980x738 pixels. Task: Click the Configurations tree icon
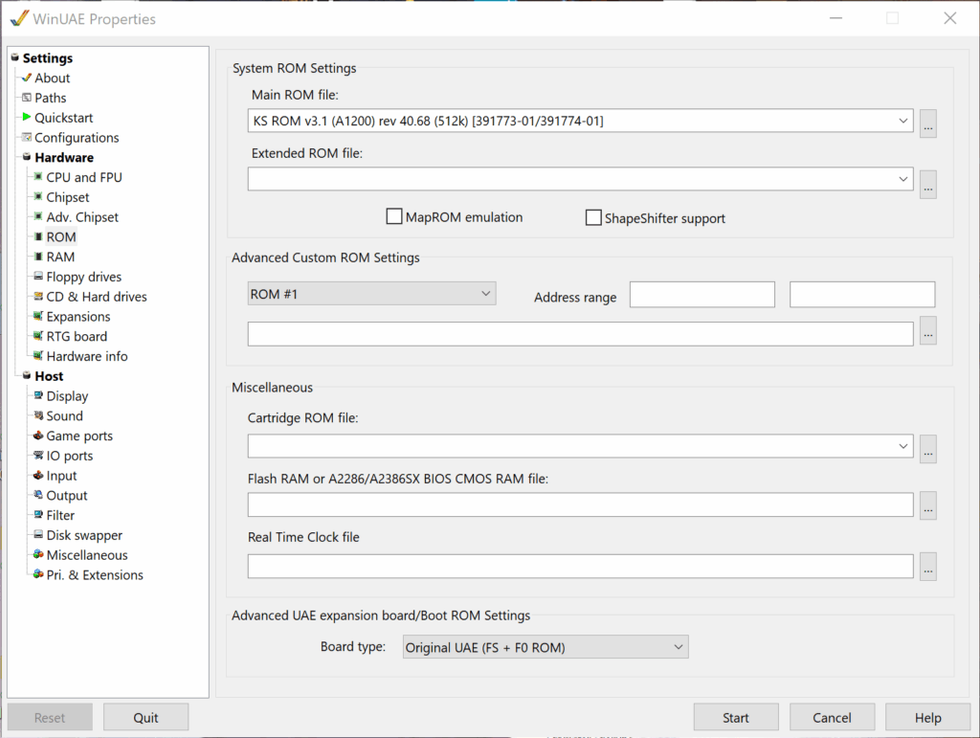pyautogui.click(x=26, y=137)
